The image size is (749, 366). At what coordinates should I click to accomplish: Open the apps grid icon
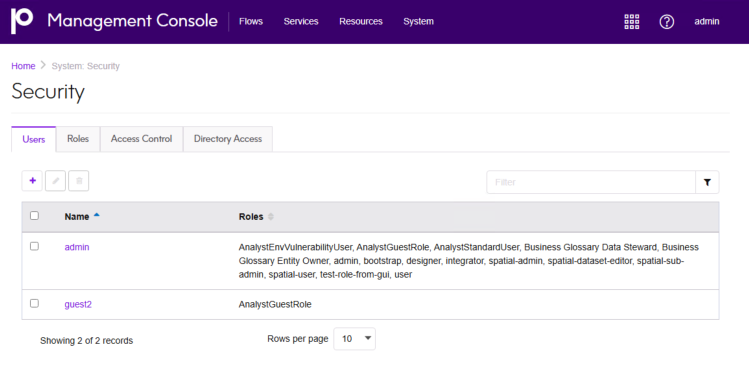pyautogui.click(x=631, y=22)
